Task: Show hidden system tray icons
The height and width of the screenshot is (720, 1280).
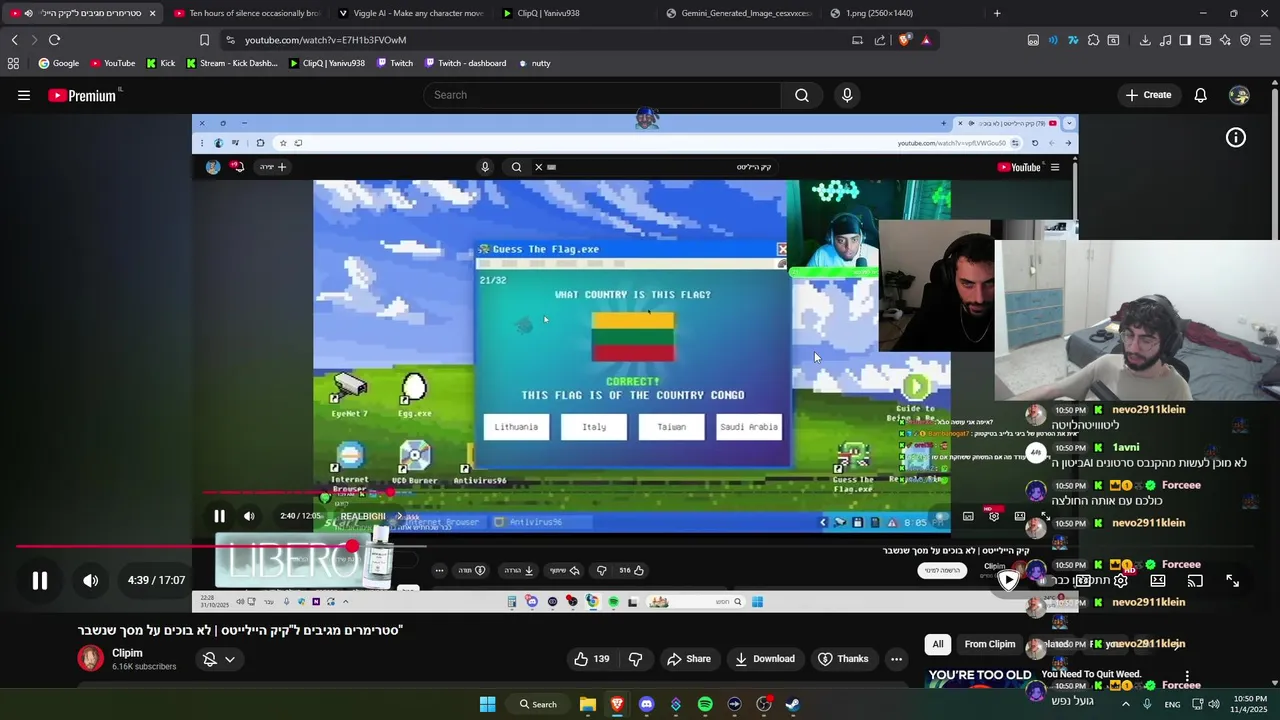Action: pyautogui.click(x=1125, y=704)
